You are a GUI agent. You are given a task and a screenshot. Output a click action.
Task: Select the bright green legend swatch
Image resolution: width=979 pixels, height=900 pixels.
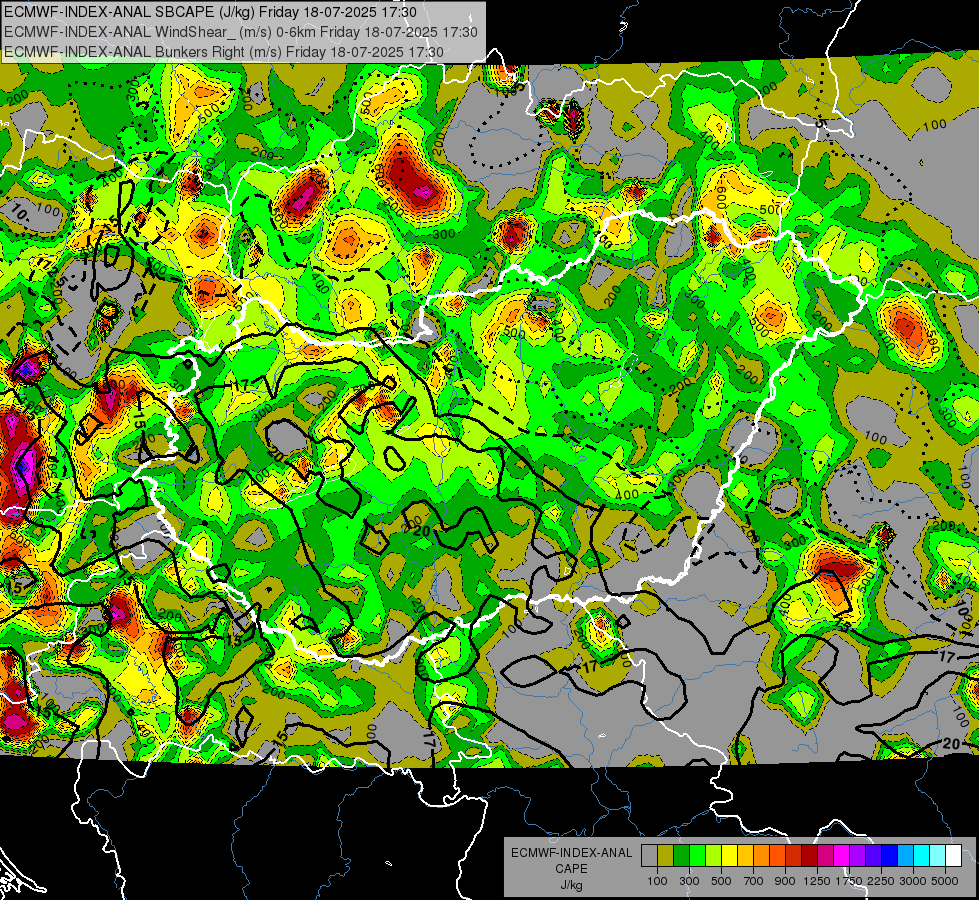tap(697, 855)
